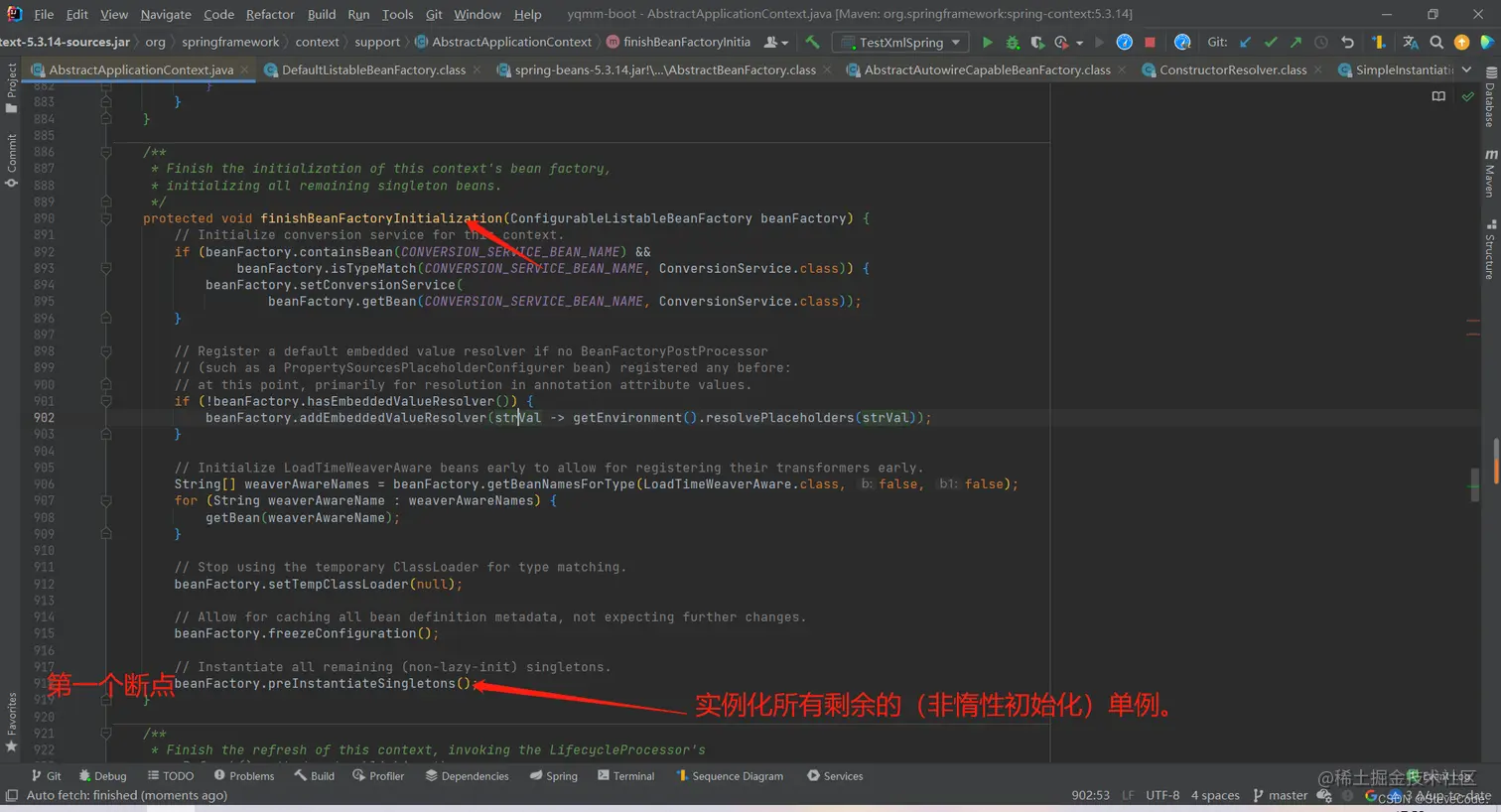Expand the user account dropdown arrow
1501x812 pixels.
coord(785,44)
